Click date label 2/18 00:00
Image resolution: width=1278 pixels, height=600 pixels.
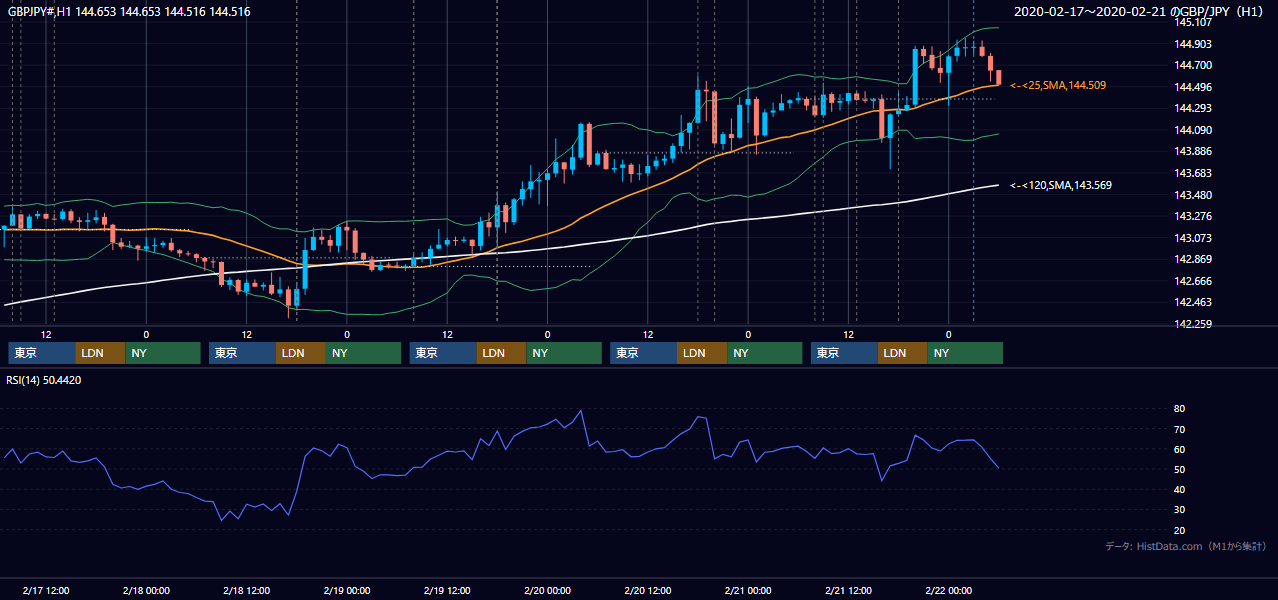(x=146, y=591)
